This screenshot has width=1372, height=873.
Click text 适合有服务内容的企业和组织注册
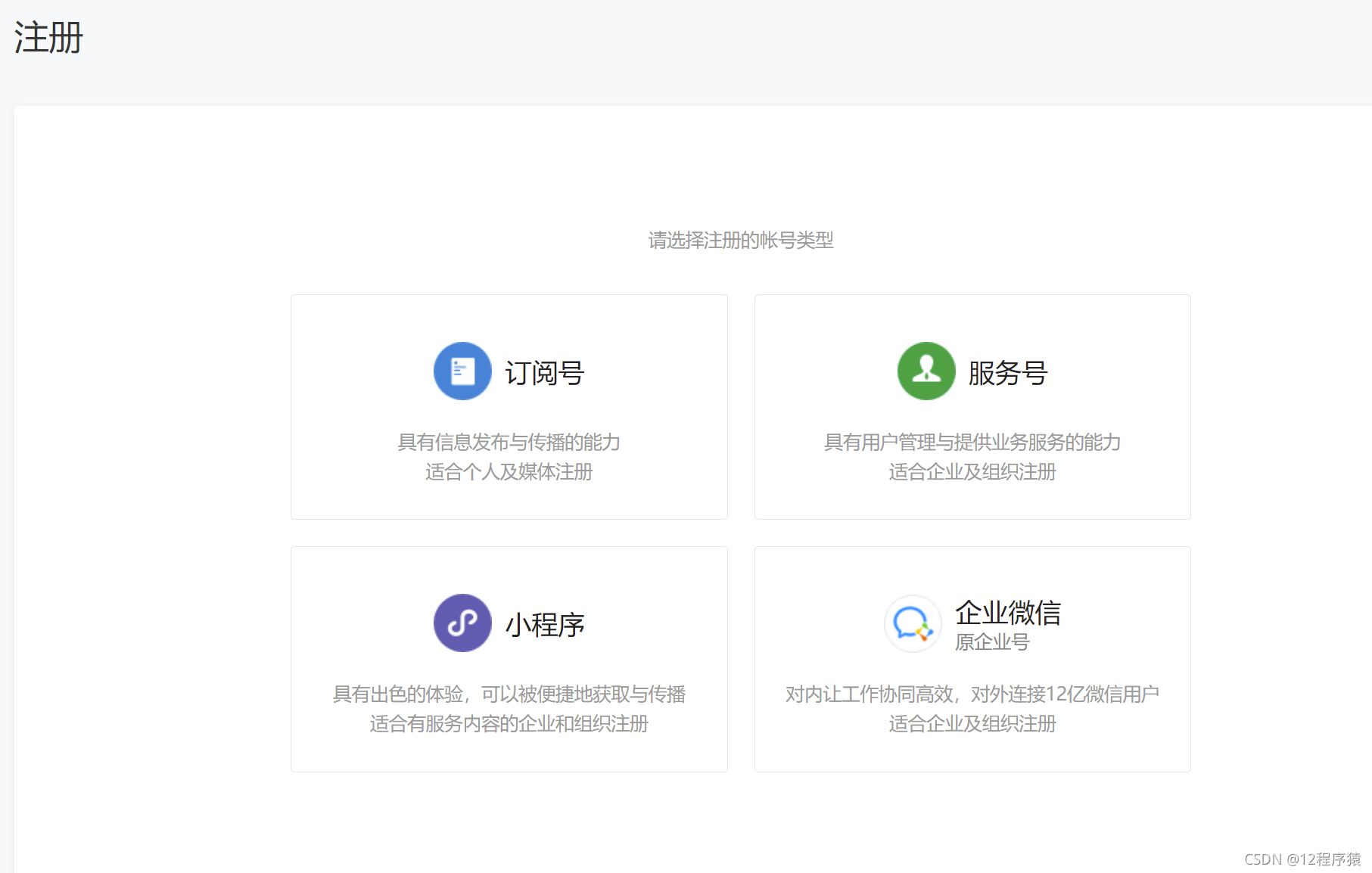(509, 724)
